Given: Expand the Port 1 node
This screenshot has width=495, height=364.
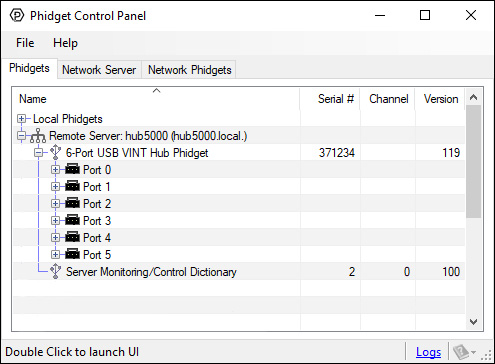Looking at the screenshot, I should click(56, 187).
